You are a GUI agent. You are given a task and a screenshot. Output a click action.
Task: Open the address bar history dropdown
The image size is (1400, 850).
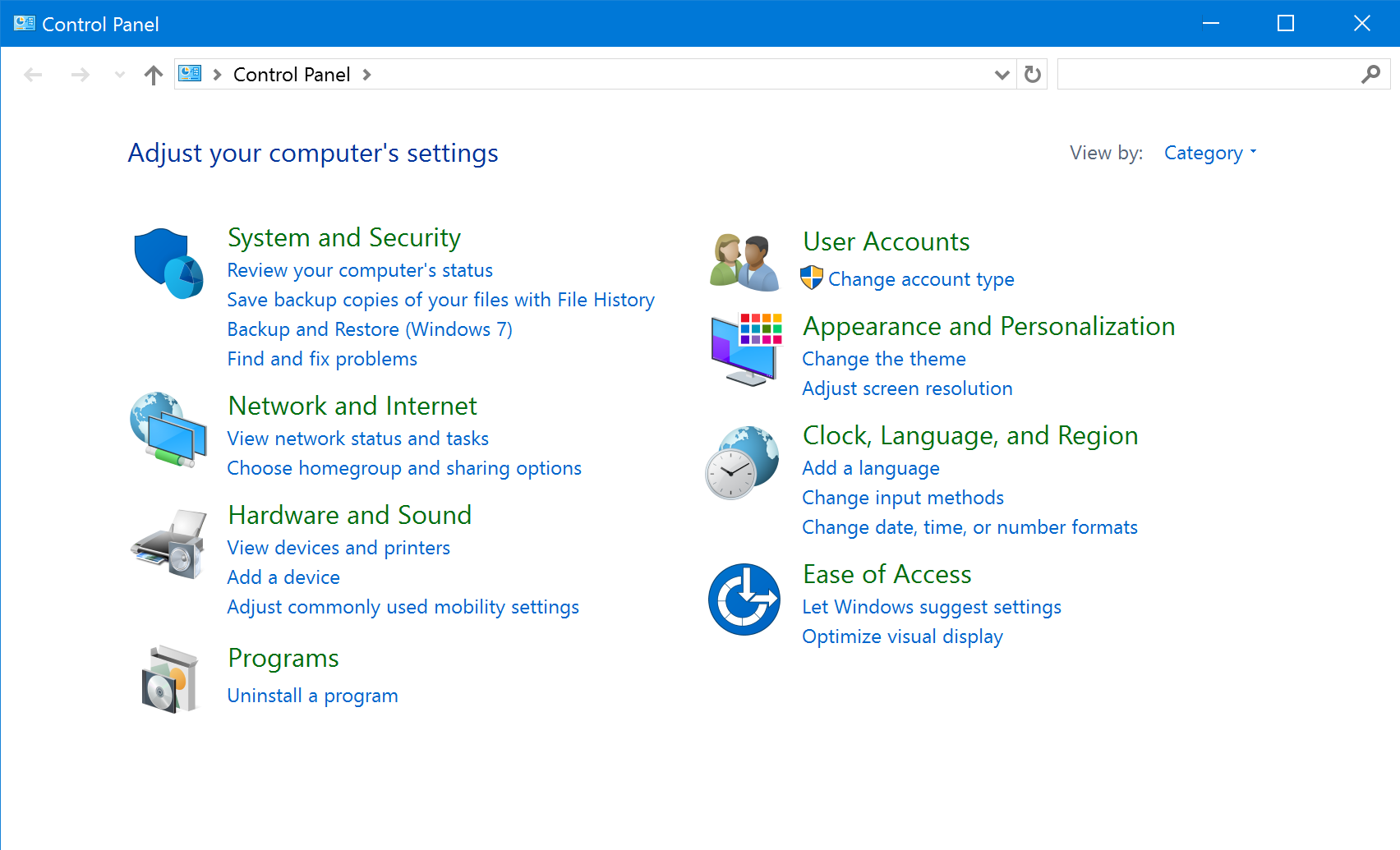[1002, 75]
